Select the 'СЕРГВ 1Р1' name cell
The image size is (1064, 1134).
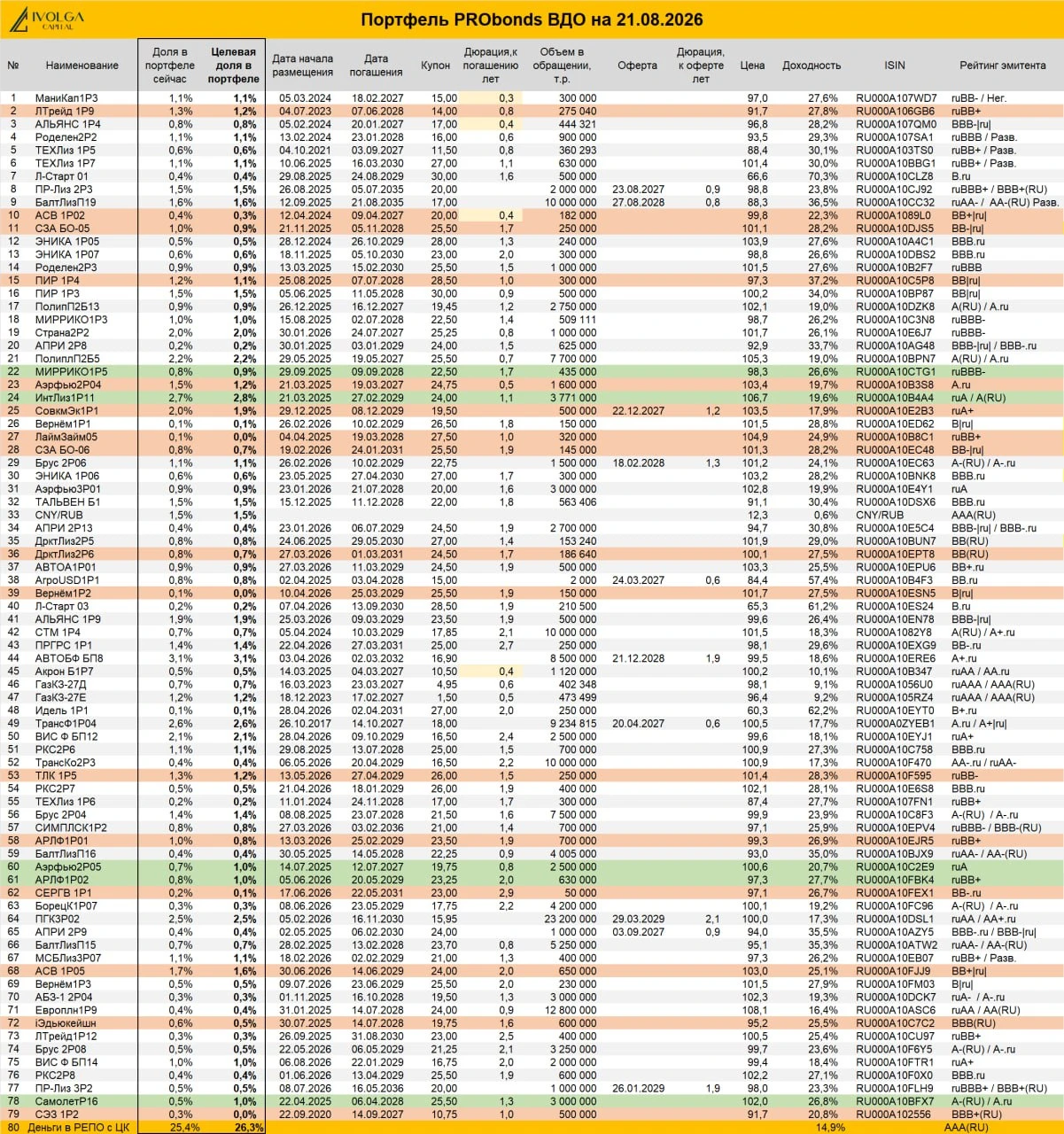click(x=63, y=893)
